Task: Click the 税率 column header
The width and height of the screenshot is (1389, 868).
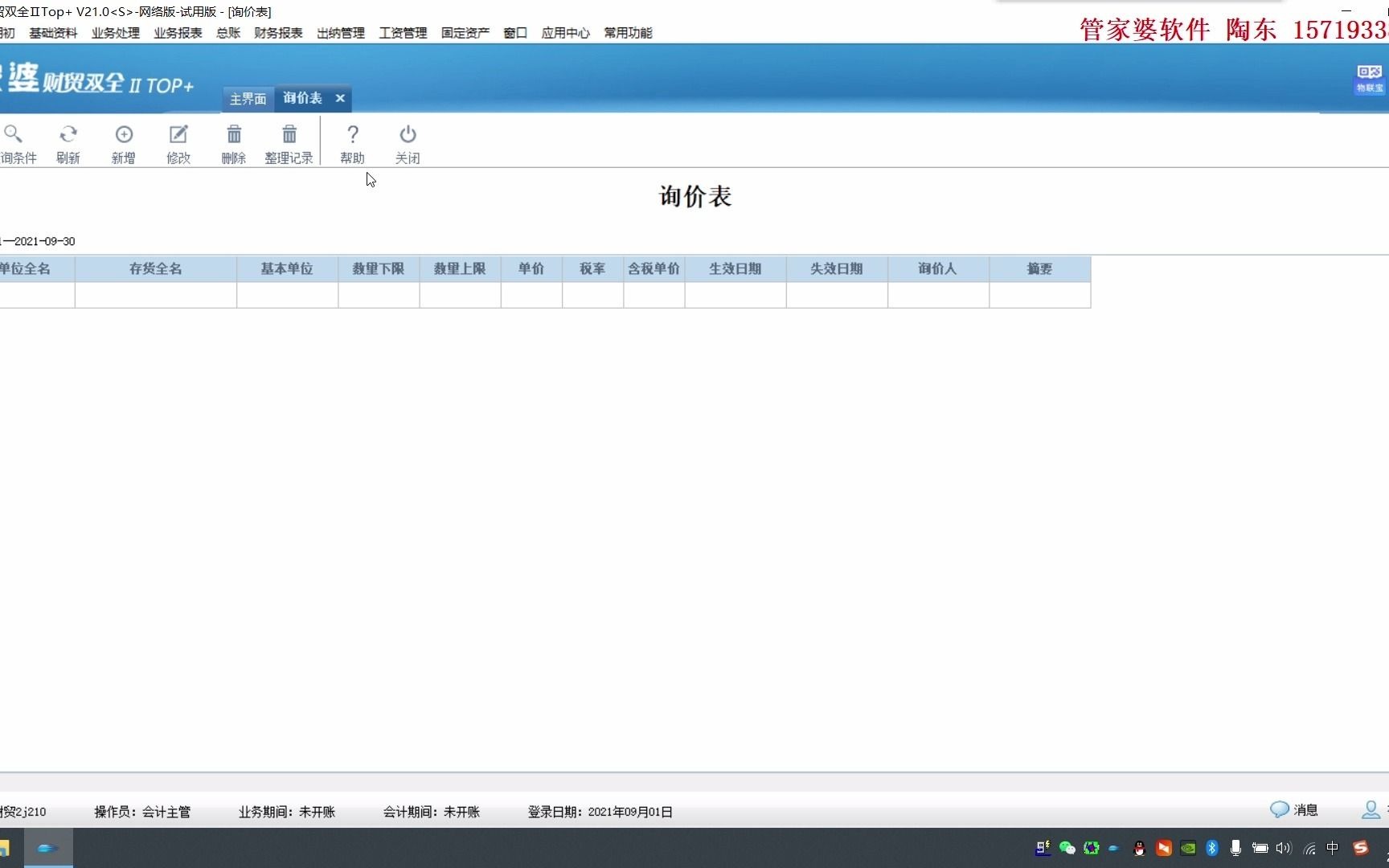Action: tap(592, 269)
